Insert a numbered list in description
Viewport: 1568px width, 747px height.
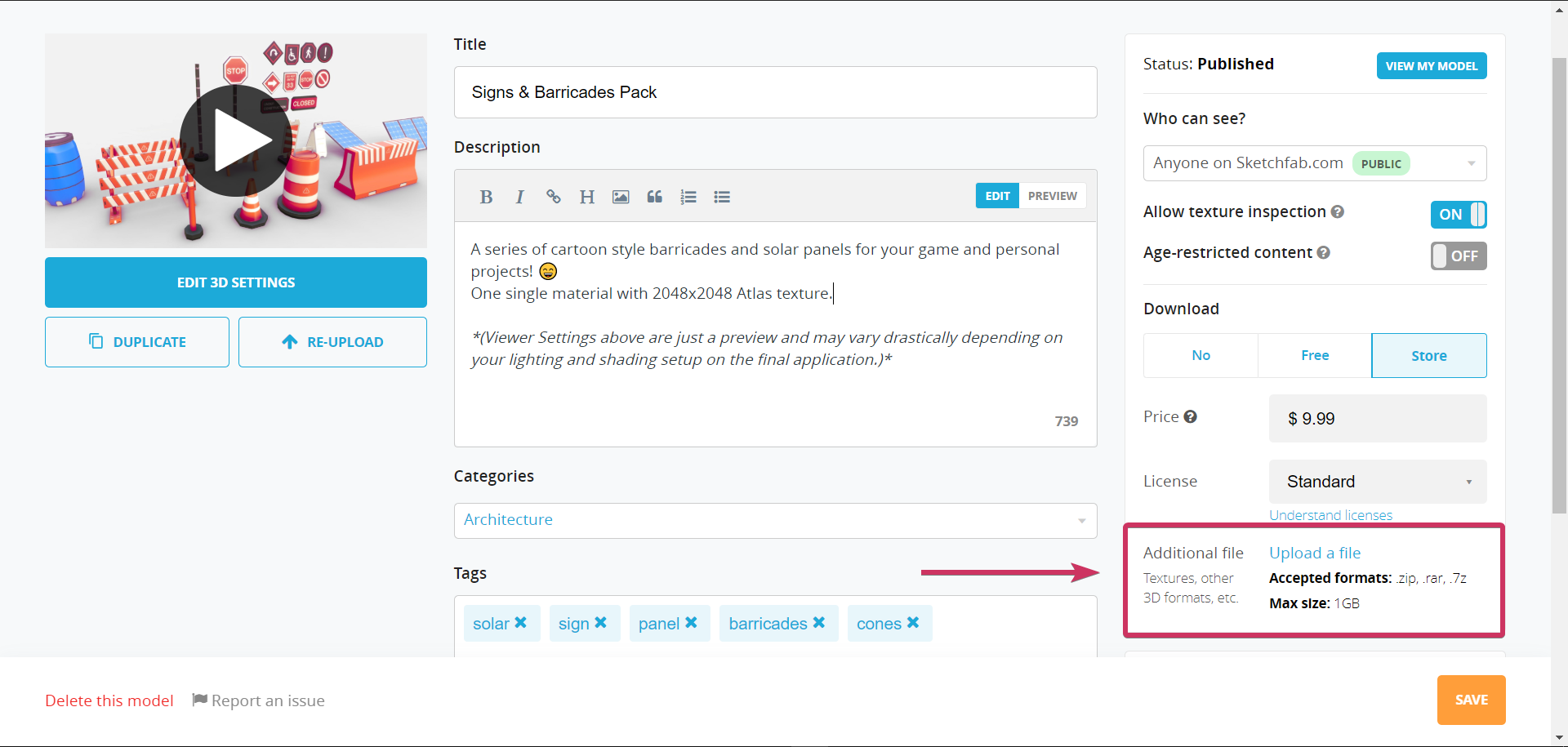[688, 197]
